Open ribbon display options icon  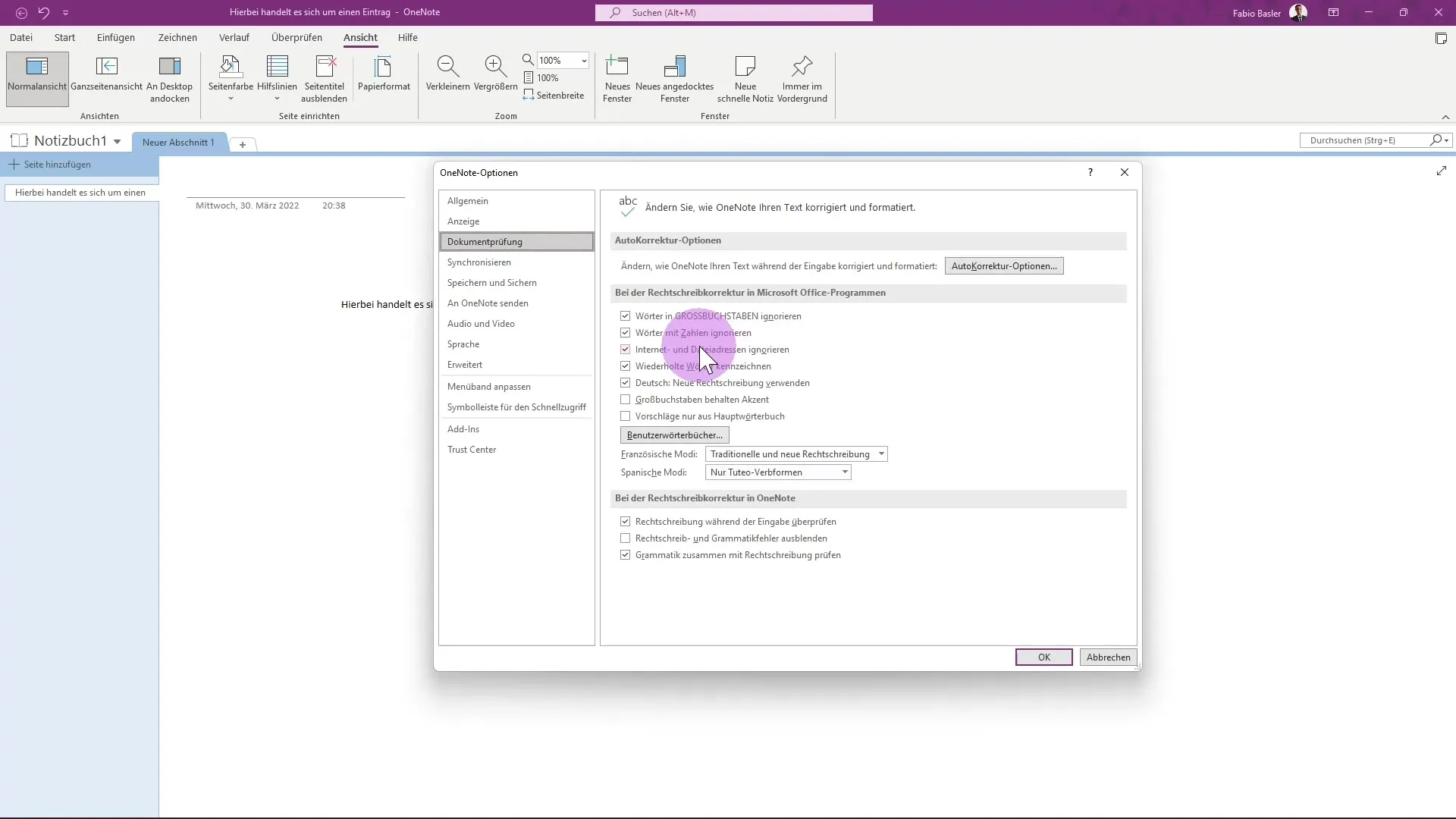tap(1333, 13)
